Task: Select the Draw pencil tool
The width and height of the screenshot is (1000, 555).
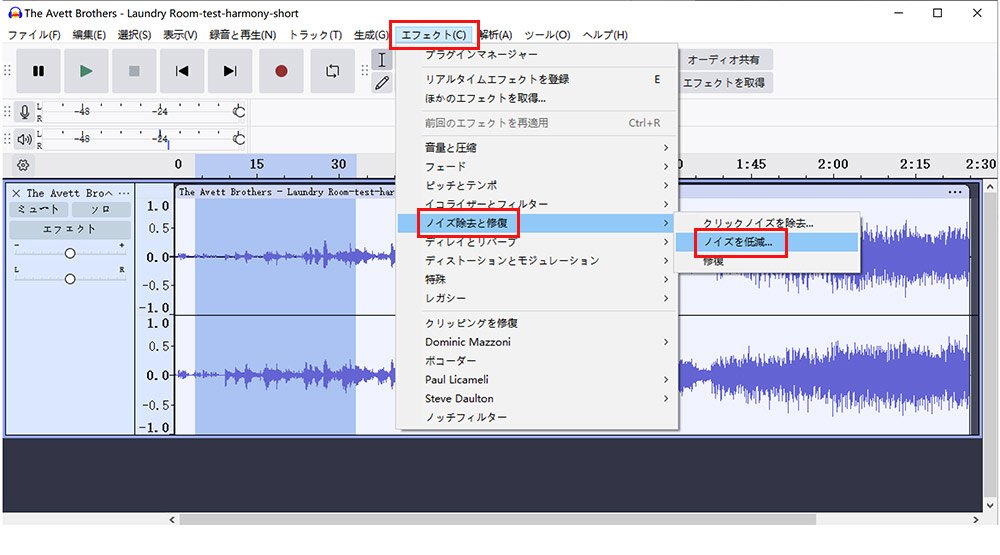Action: pyautogui.click(x=381, y=82)
